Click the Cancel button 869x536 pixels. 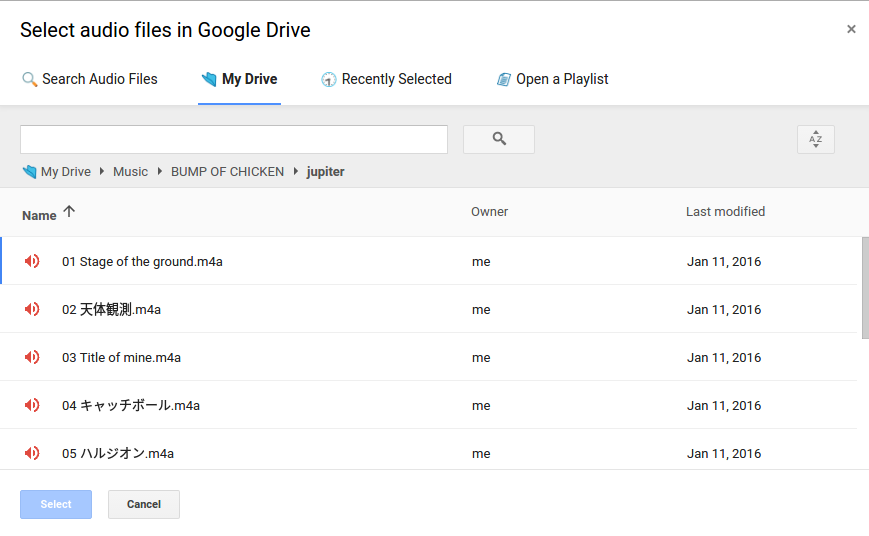[144, 504]
